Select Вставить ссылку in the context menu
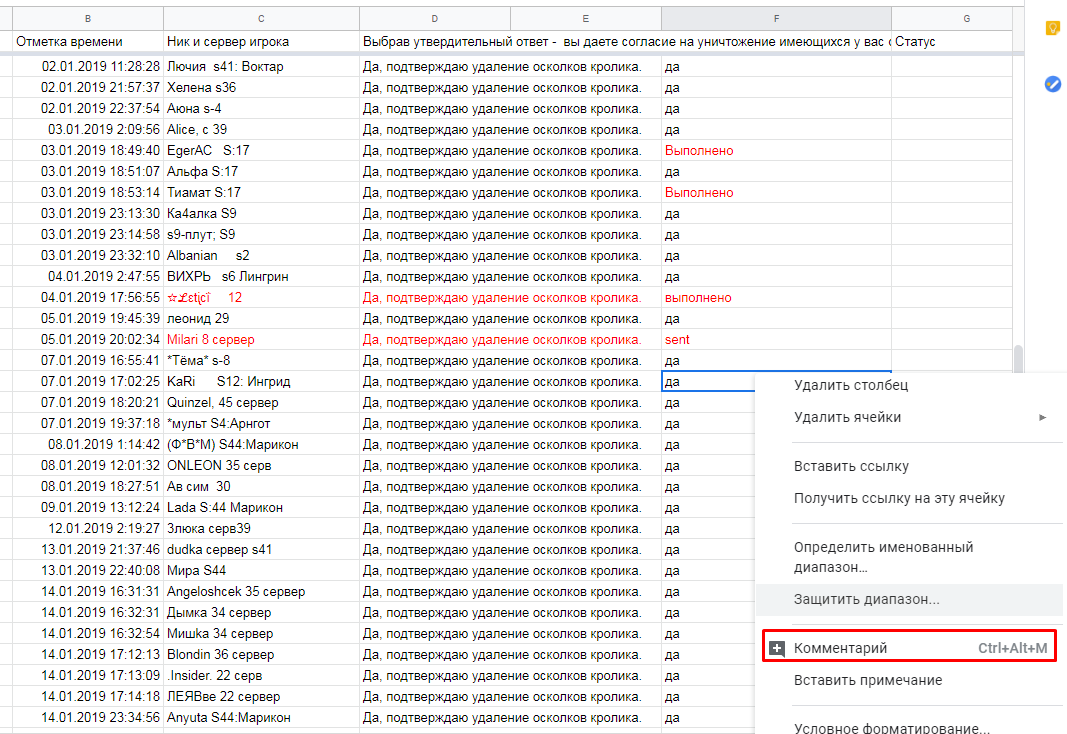Image resolution: width=1067 pixels, height=734 pixels. (851, 466)
